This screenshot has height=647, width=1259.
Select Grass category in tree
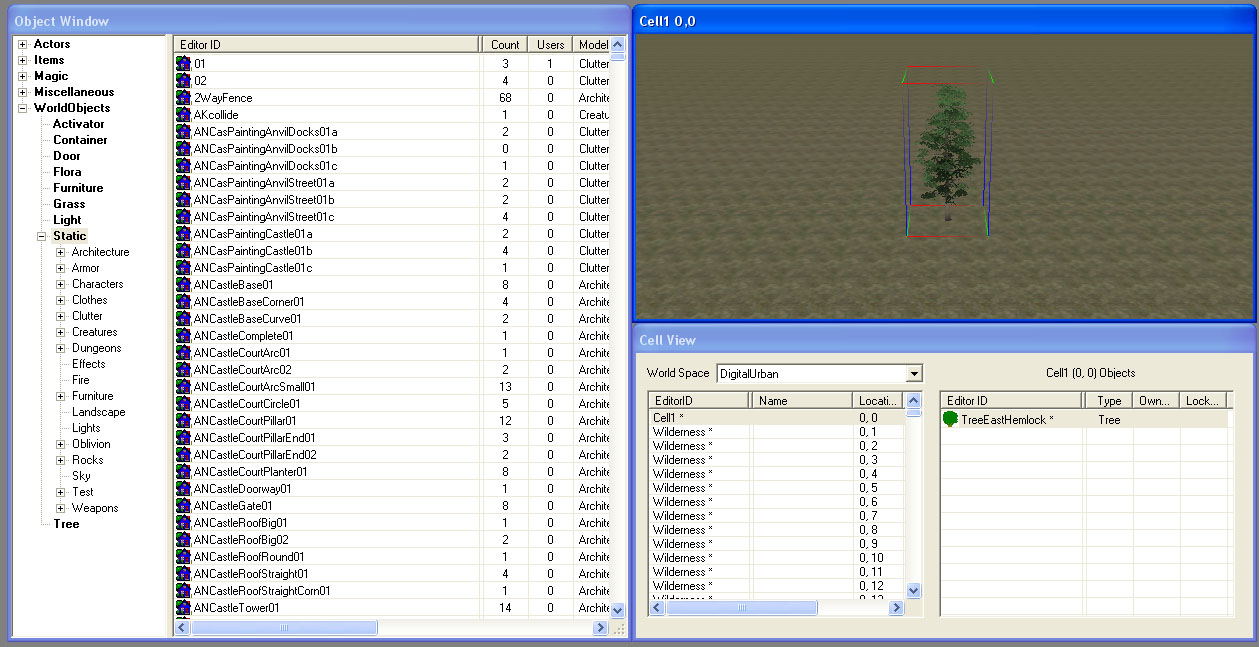click(x=69, y=204)
